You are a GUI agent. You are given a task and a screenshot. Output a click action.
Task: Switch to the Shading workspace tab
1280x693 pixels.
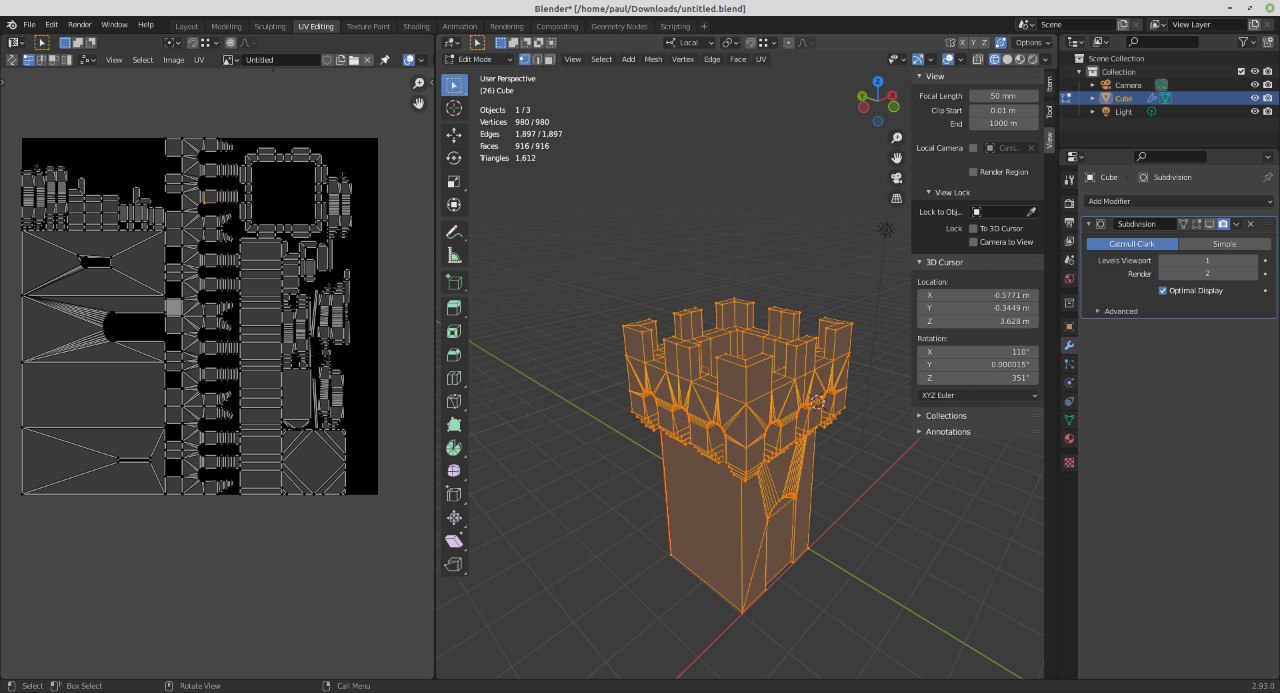pos(416,26)
